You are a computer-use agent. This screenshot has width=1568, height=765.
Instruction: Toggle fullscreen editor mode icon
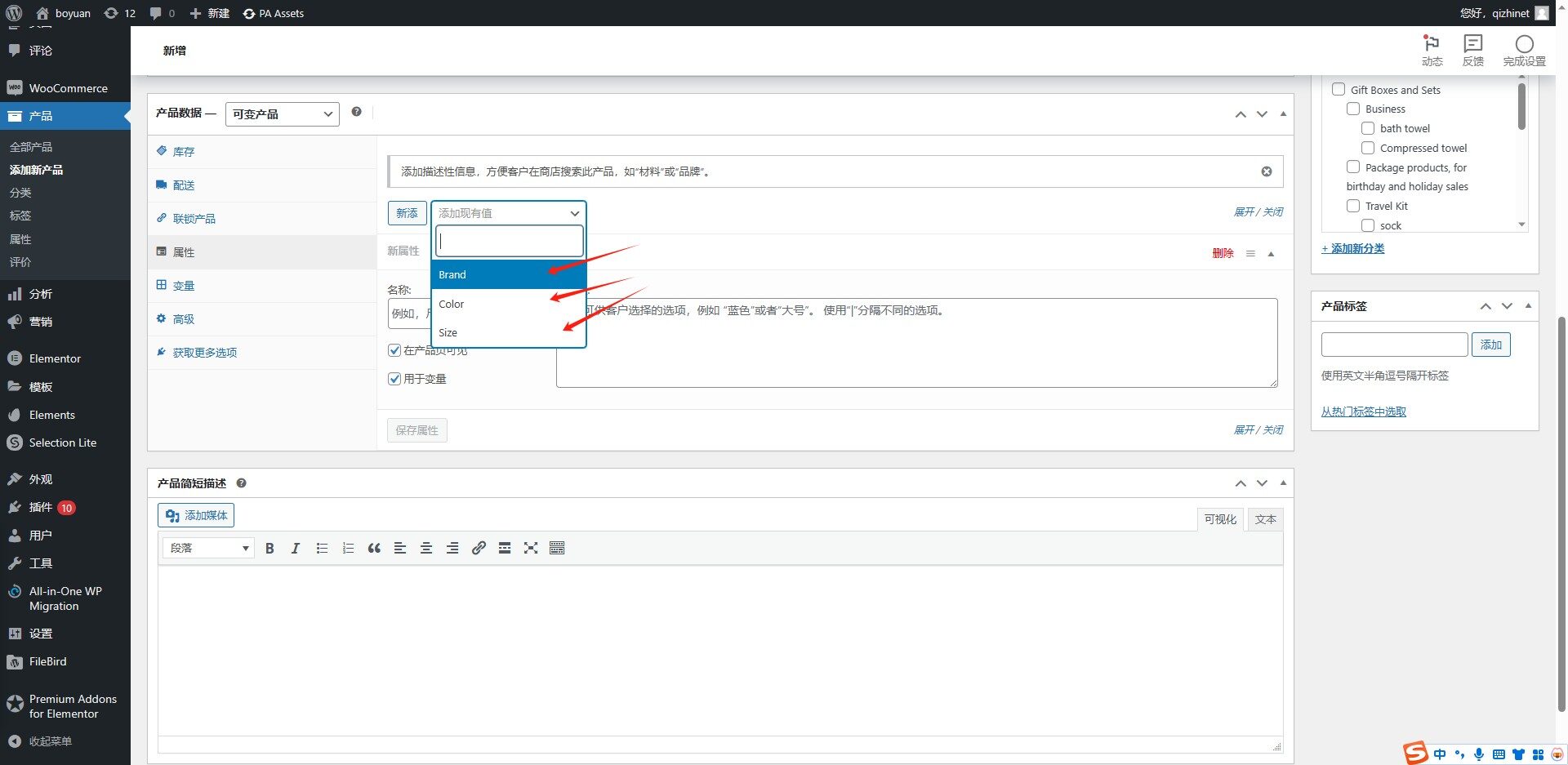tap(531, 549)
